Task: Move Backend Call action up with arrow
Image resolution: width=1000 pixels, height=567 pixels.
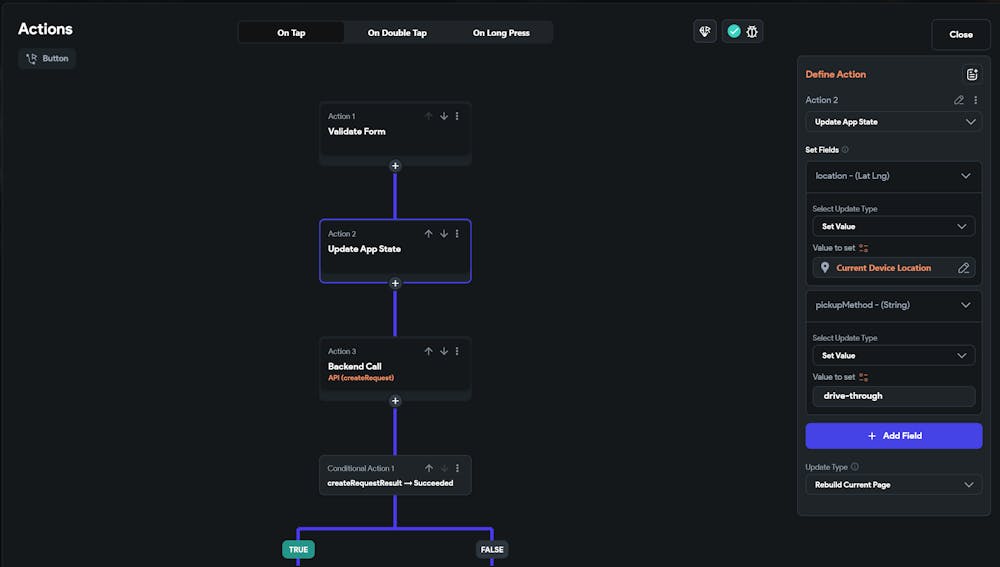Action: tap(429, 351)
